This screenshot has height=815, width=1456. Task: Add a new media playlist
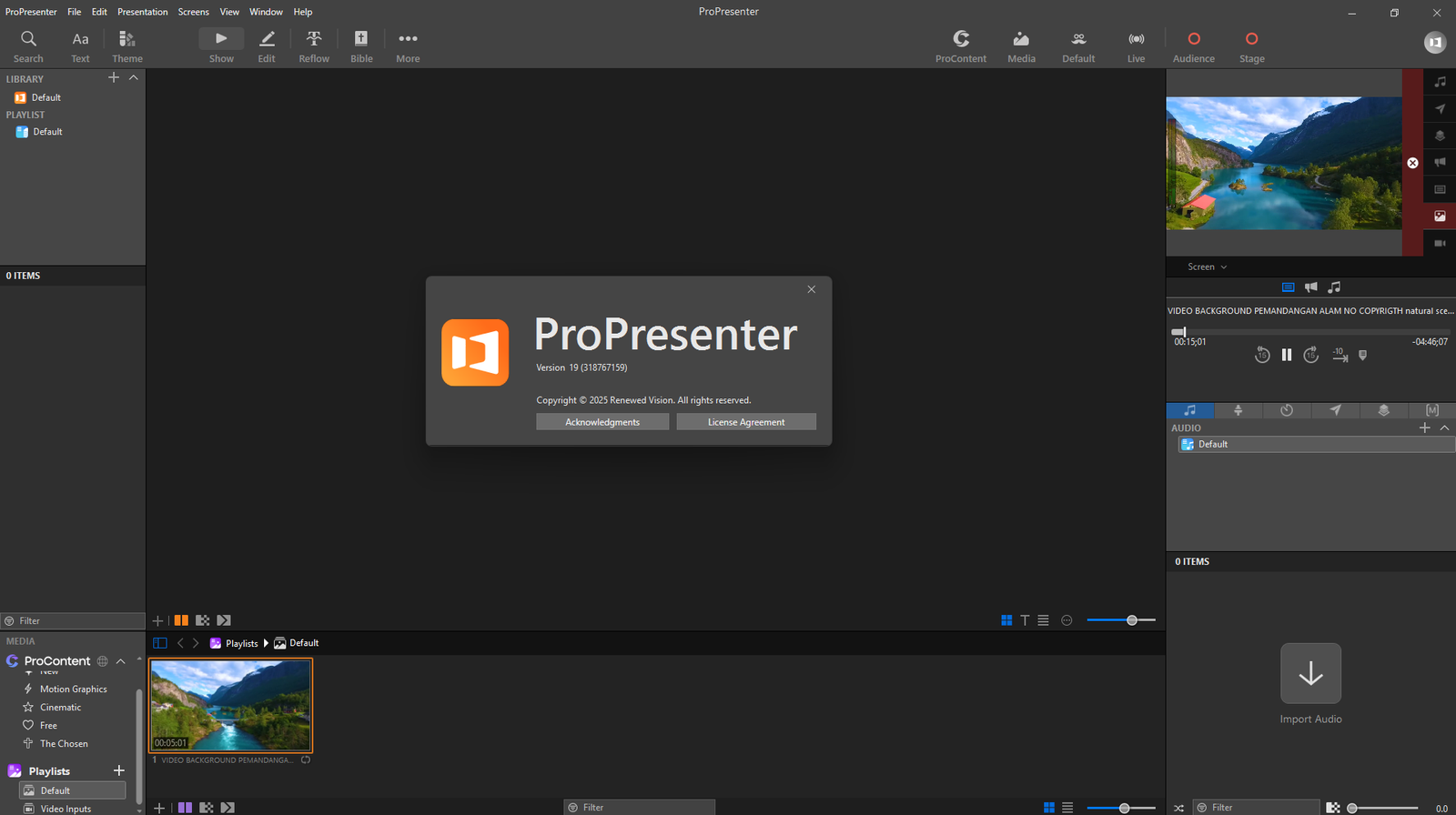[118, 770]
